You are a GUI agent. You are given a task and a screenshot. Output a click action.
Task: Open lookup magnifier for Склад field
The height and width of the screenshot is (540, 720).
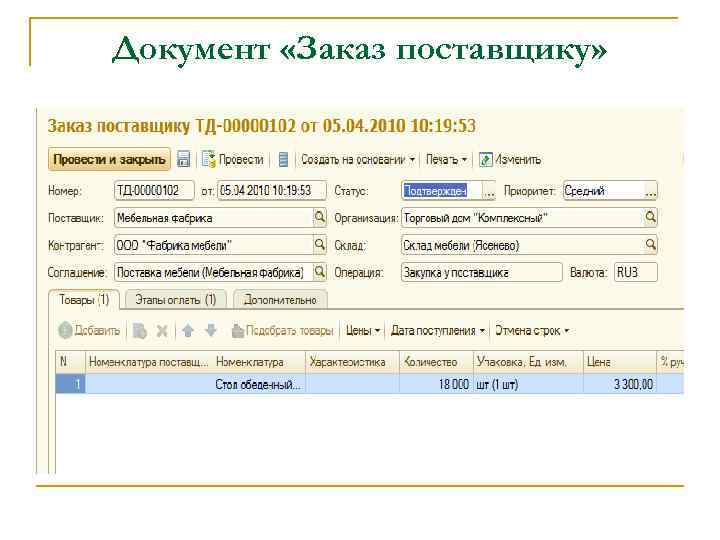[650, 245]
